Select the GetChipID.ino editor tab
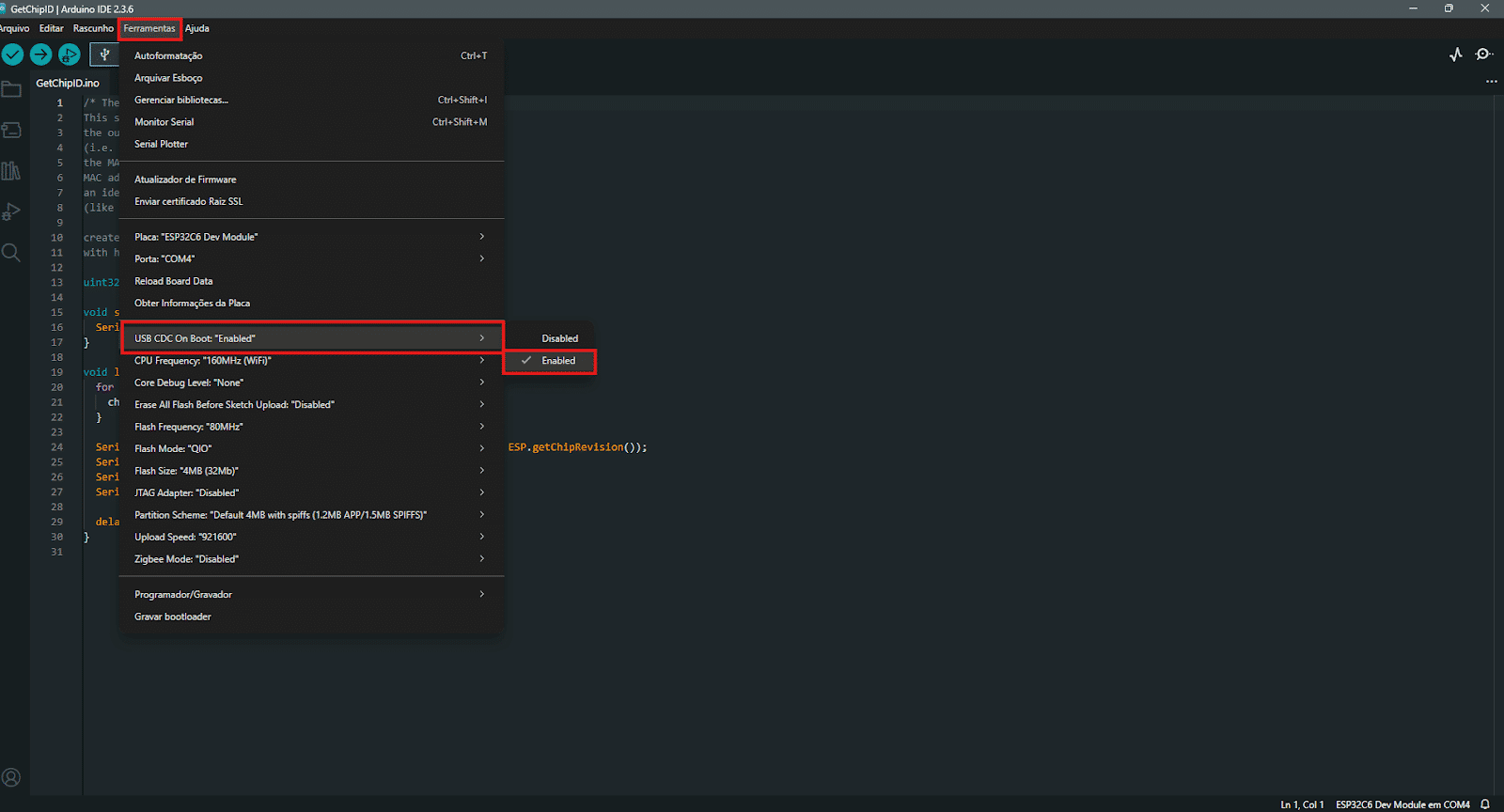This screenshot has height=812, width=1504. 68,83
